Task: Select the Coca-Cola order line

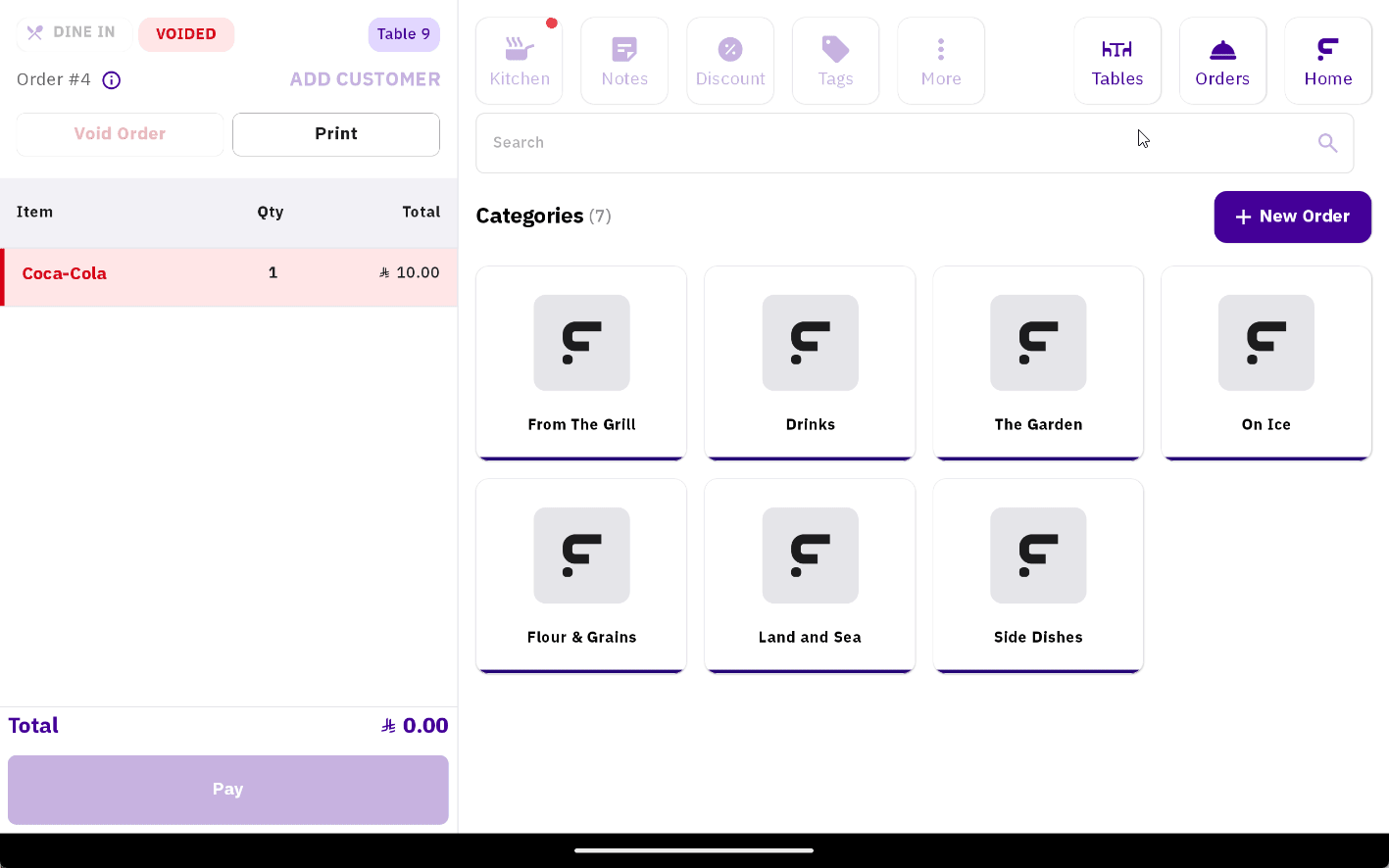Action: pyautogui.click(x=228, y=274)
